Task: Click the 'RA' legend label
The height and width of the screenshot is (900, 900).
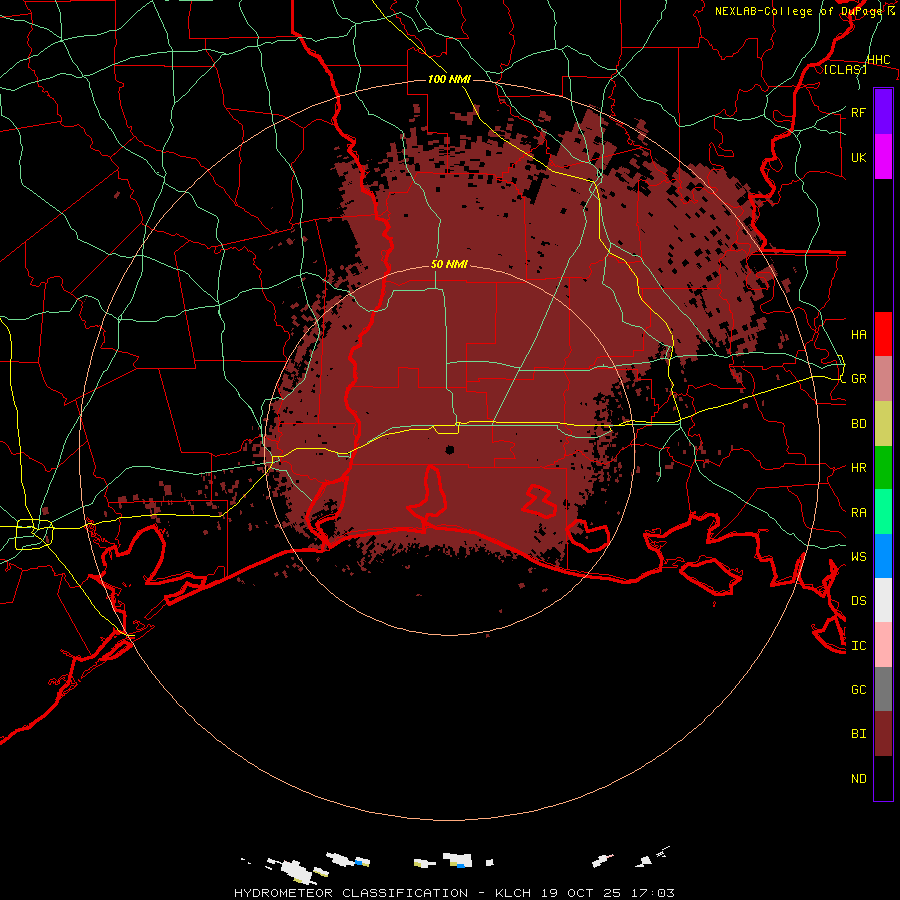Action: click(x=858, y=513)
